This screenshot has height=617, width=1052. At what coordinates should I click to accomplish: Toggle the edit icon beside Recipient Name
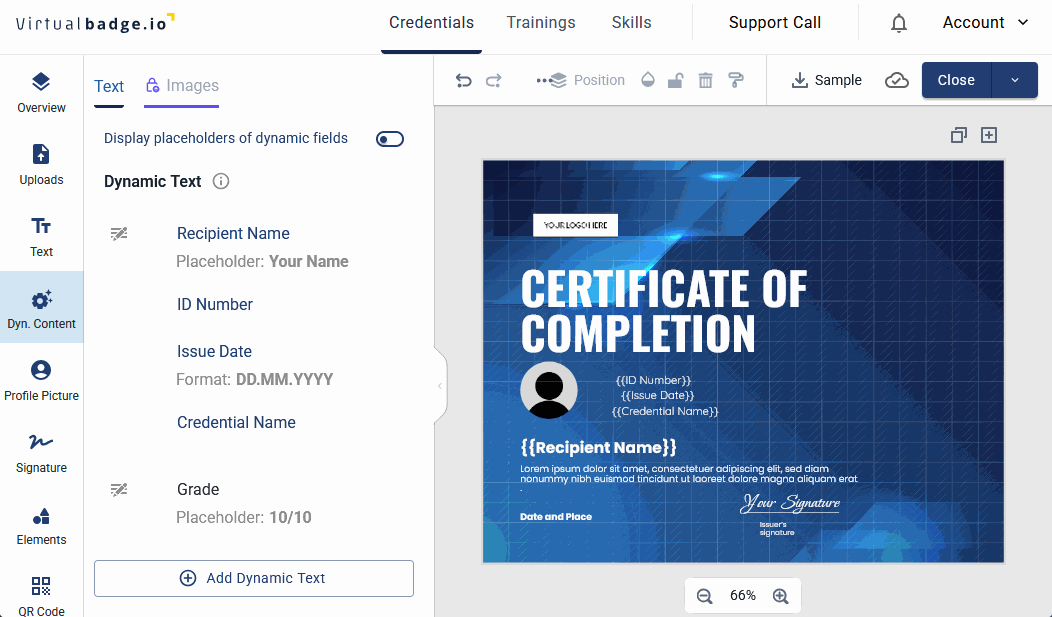(119, 234)
